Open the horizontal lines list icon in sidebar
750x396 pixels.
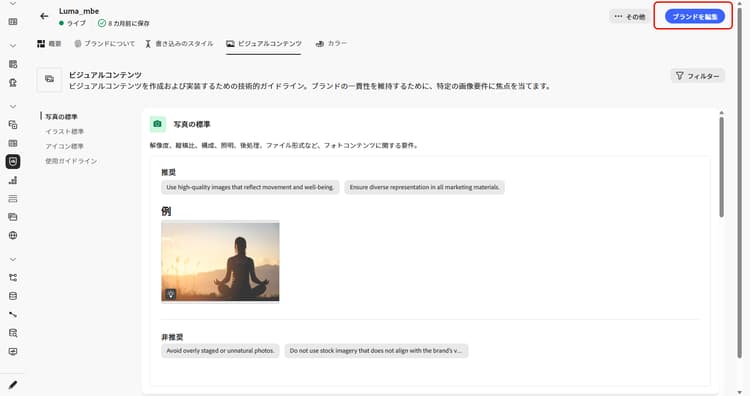[13, 198]
